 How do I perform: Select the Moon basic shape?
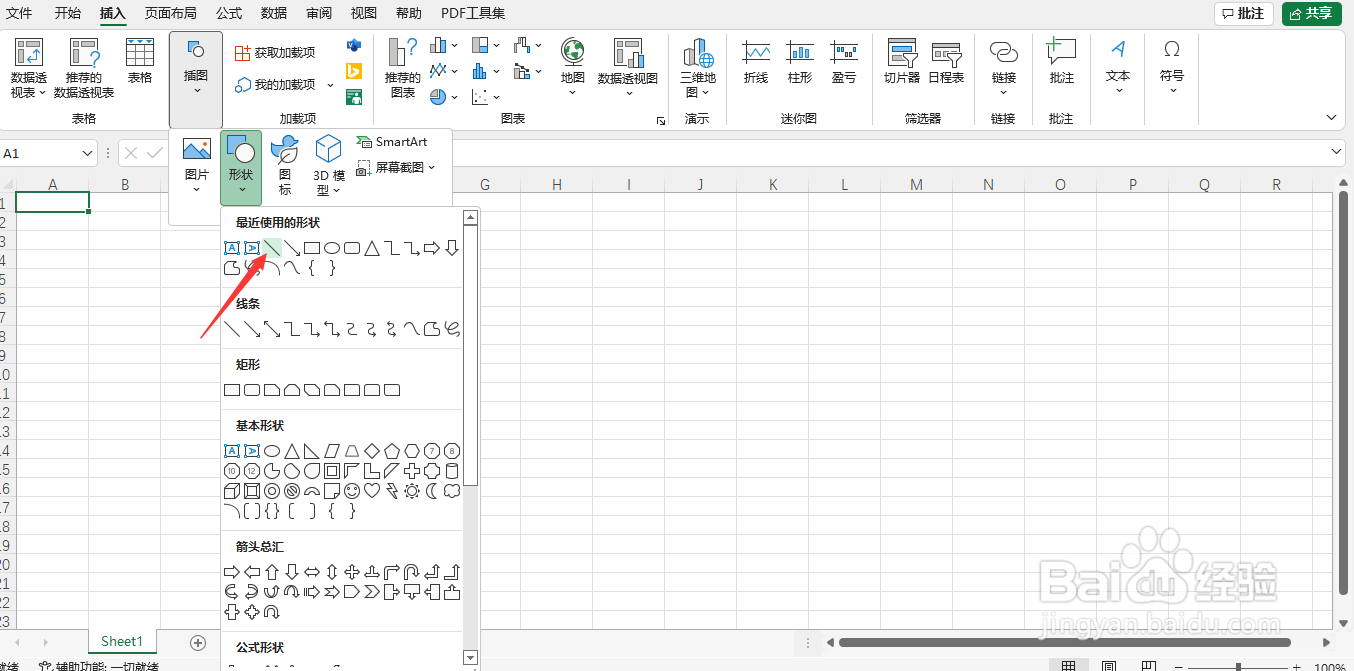coord(431,491)
